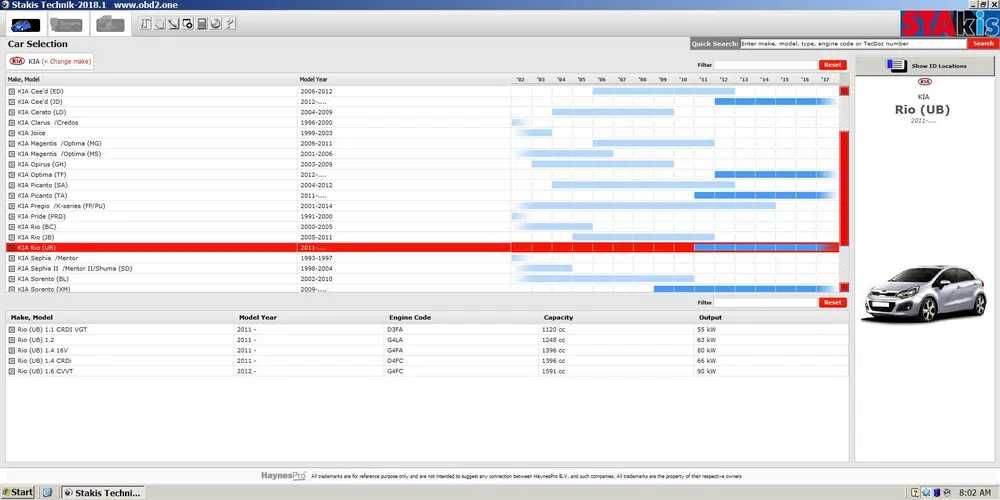Click the silver Kia Rio car thumbnail
The height and width of the screenshot is (500, 1000).
[x=925, y=293]
